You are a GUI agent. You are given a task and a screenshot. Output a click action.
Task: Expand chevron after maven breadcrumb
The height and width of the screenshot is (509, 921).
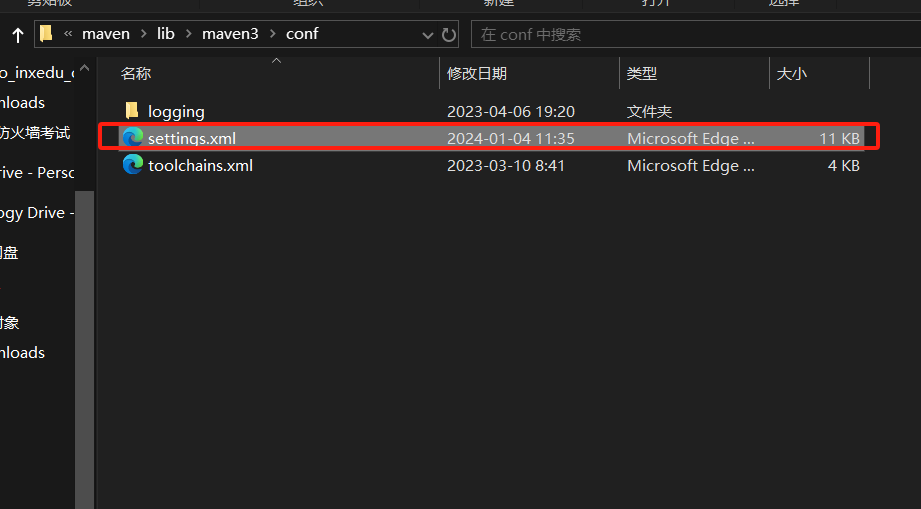coord(143,34)
